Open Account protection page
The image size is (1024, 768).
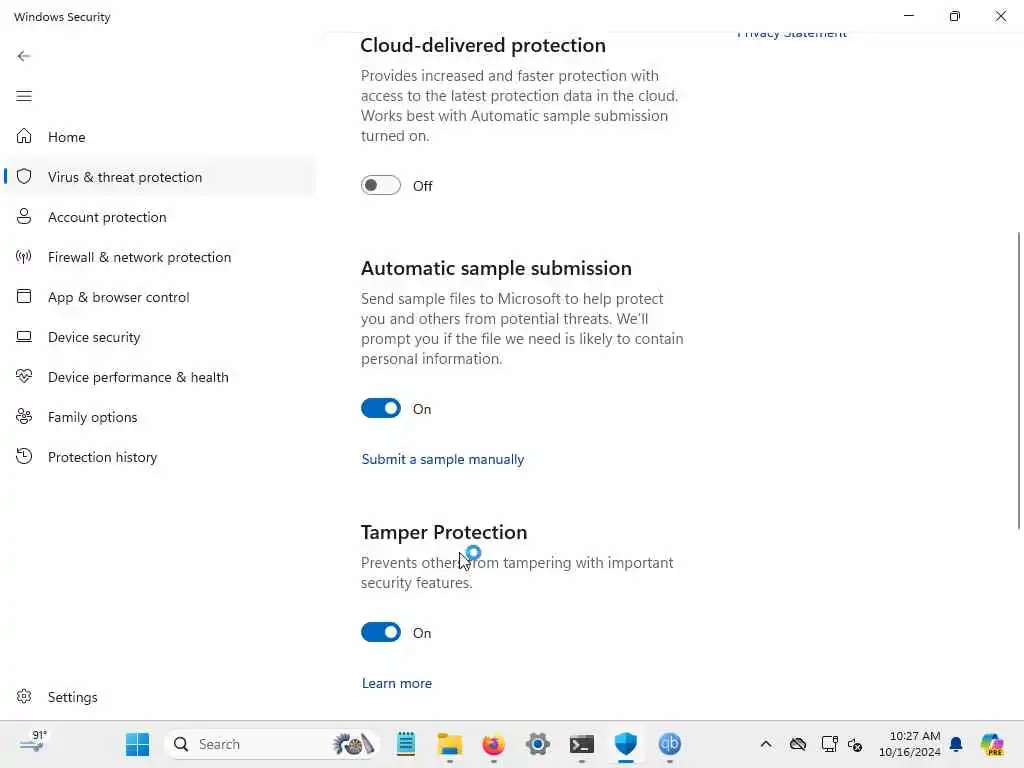pos(160,217)
